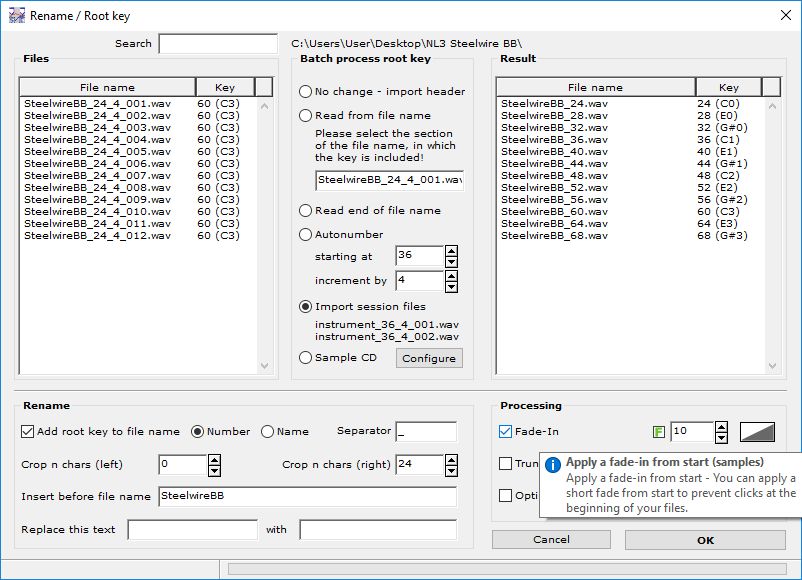The image size is (802, 580).
Task: Select the Name radio button
Action: click(x=267, y=432)
